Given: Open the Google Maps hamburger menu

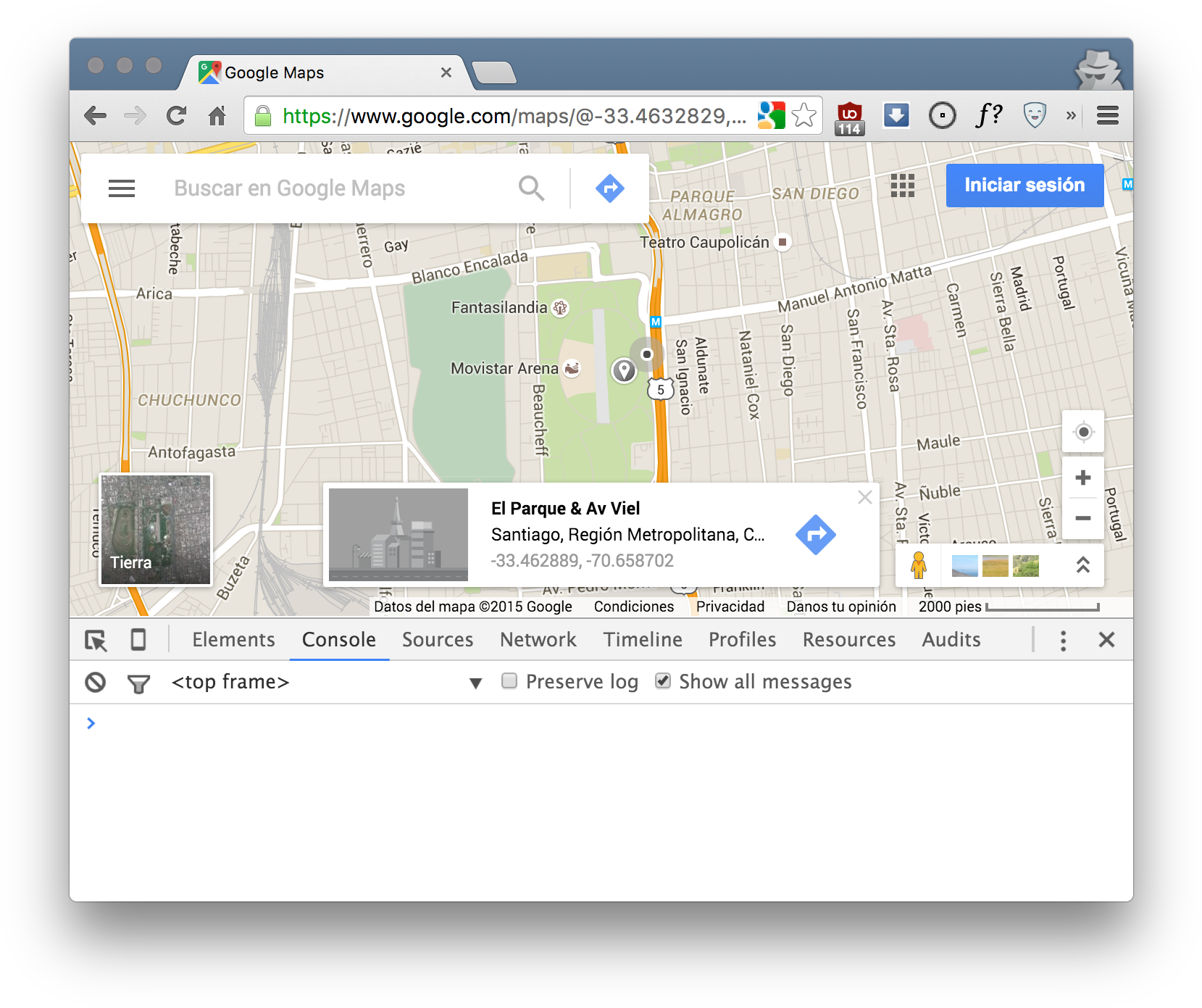Looking at the screenshot, I should click(122, 188).
